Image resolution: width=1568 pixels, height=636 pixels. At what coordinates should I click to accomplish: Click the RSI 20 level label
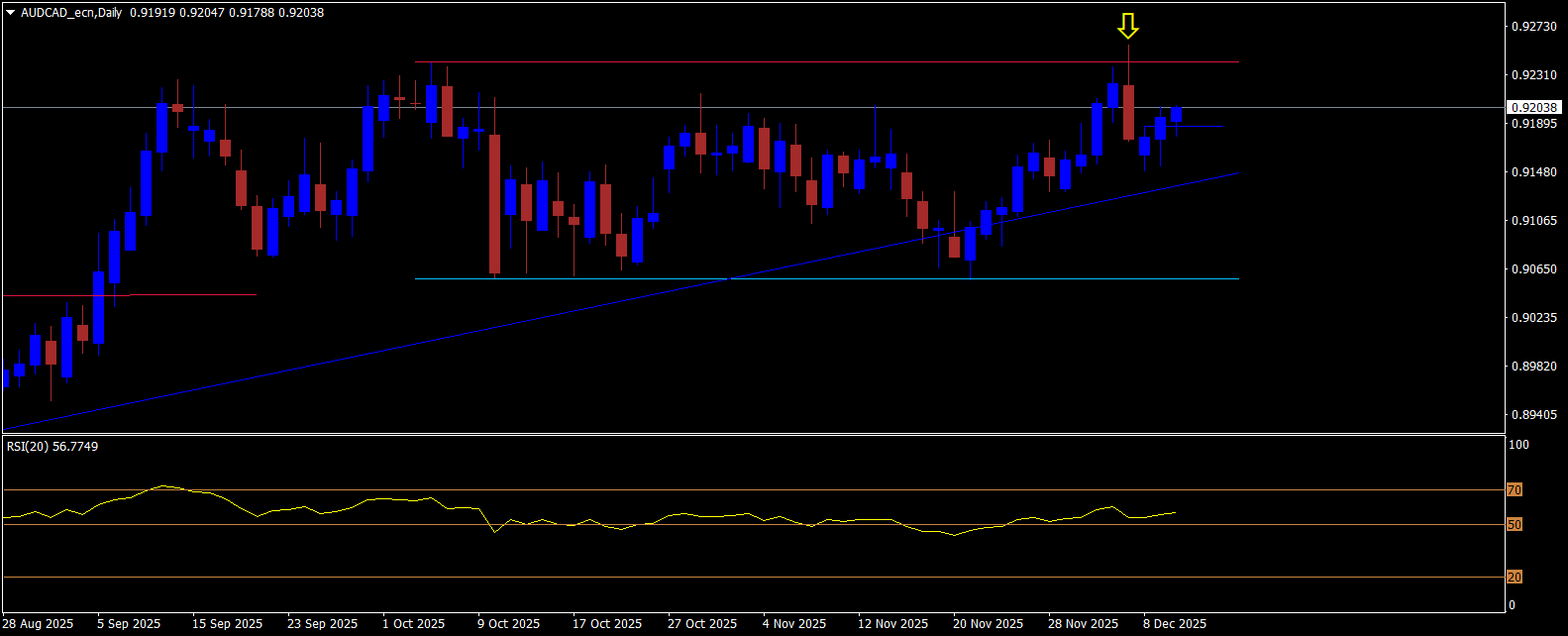tap(1514, 577)
